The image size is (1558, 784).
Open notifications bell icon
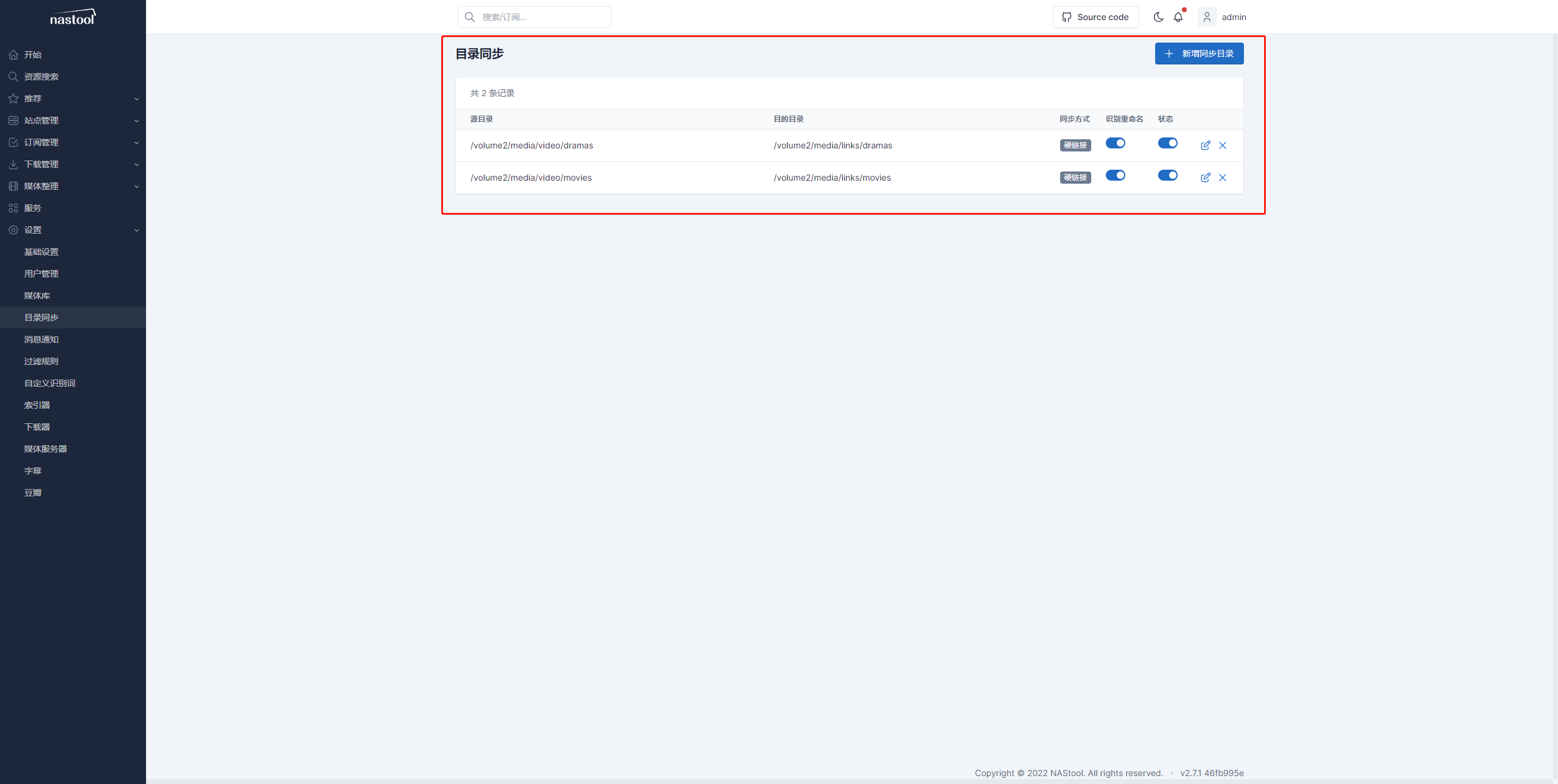(x=1178, y=17)
